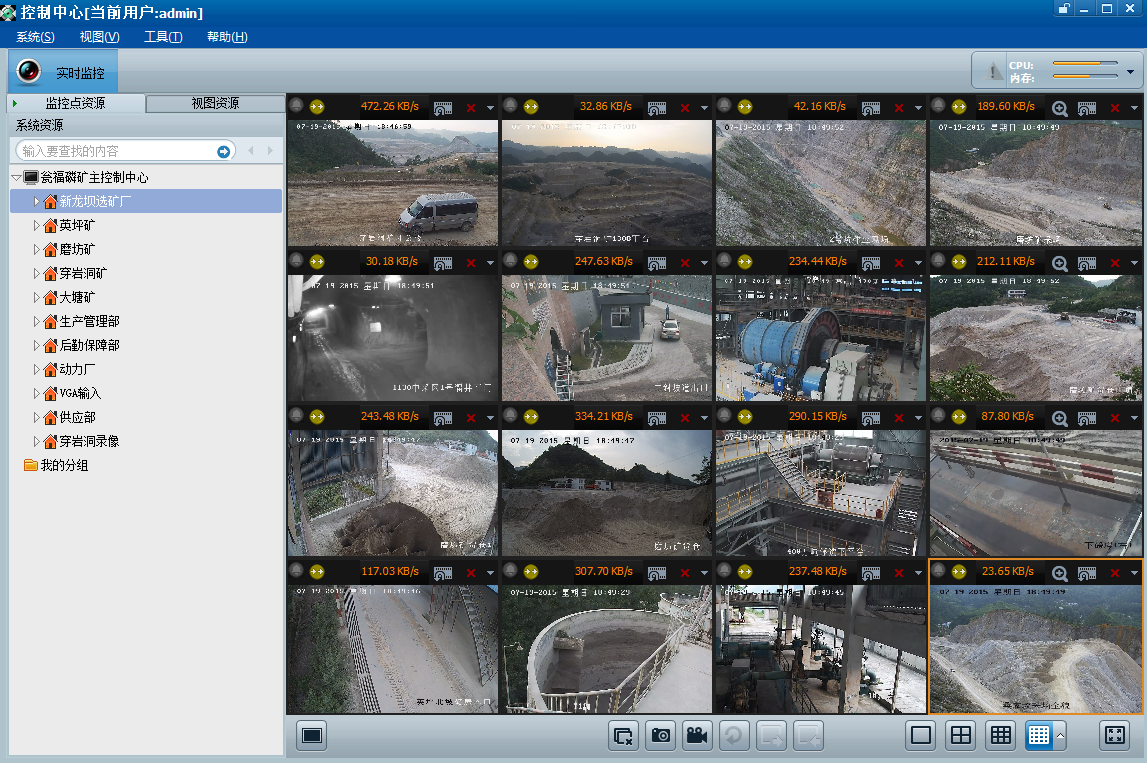Click the zoom magnifier on the 189.60 KB/s feed
The height and width of the screenshot is (763, 1147).
point(1060,107)
